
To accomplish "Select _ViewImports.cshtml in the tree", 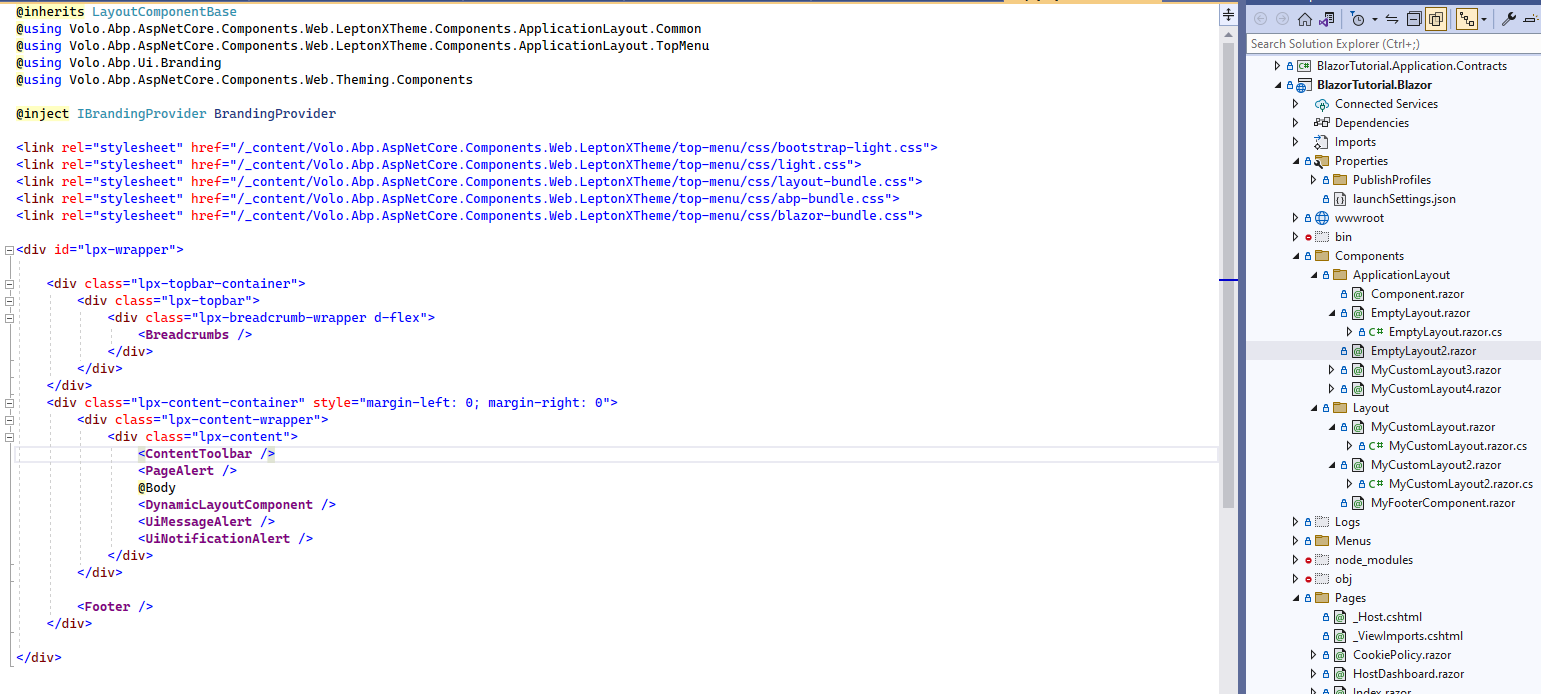I will pos(1408,636).
